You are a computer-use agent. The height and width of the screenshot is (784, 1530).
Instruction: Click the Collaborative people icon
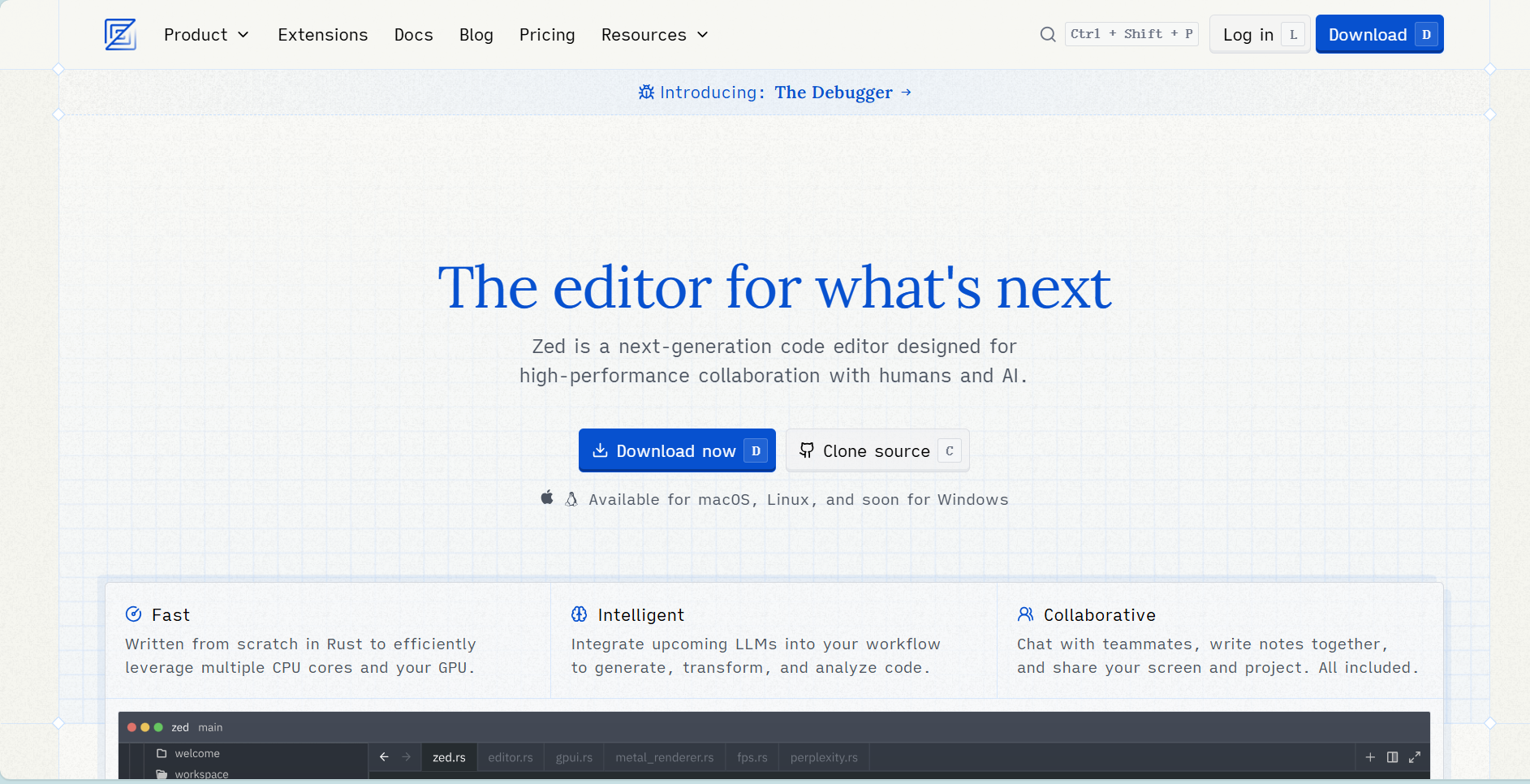tap(1025, 614)
